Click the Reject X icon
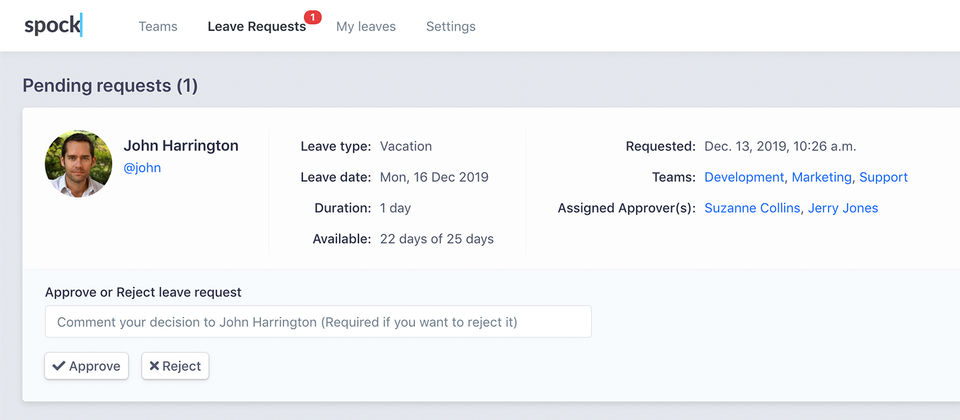 (154, 366)
